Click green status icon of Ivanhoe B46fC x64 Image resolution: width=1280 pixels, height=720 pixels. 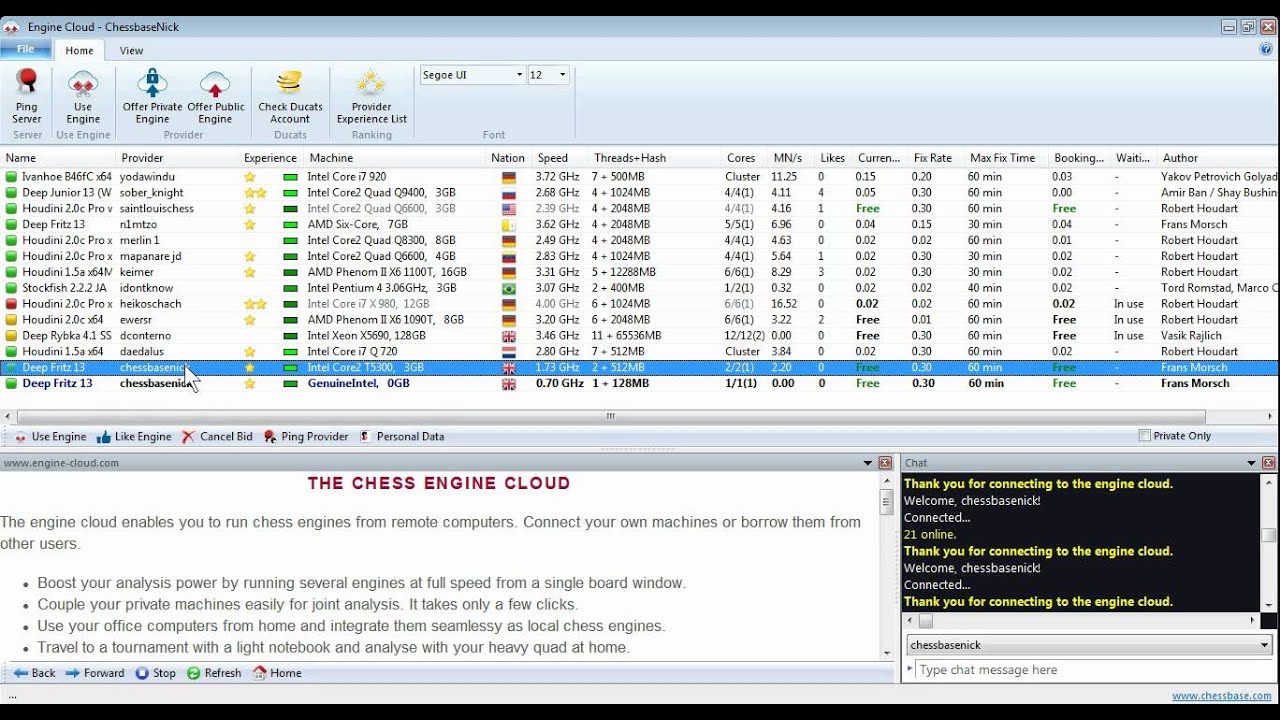tap(11, 177)
